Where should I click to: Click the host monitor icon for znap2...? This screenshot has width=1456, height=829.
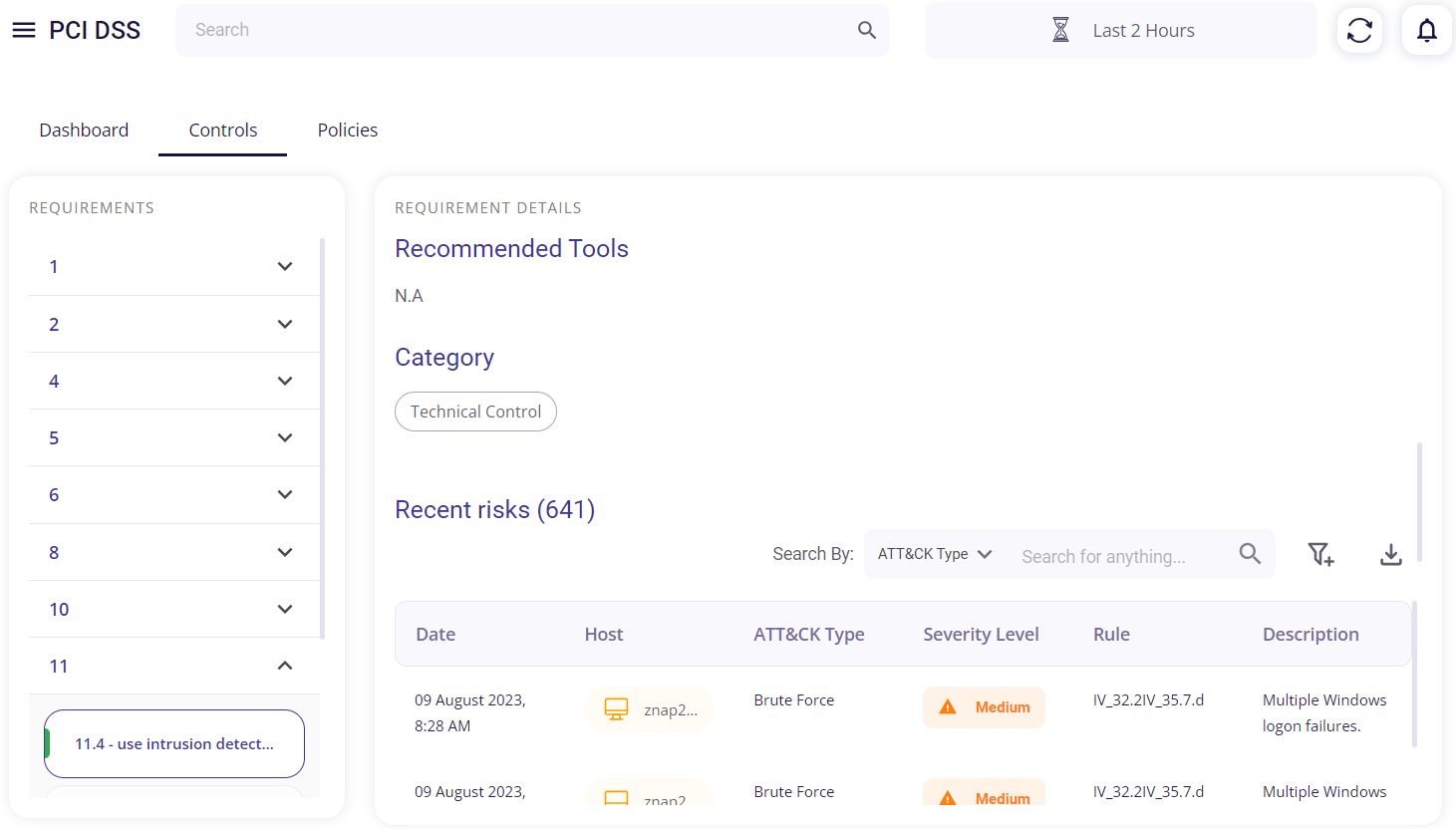tap(617, 709)
